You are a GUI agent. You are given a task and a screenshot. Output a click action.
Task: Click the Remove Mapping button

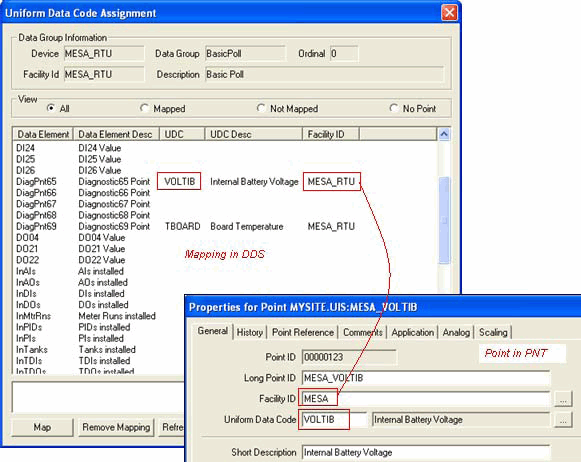[116, 428]
